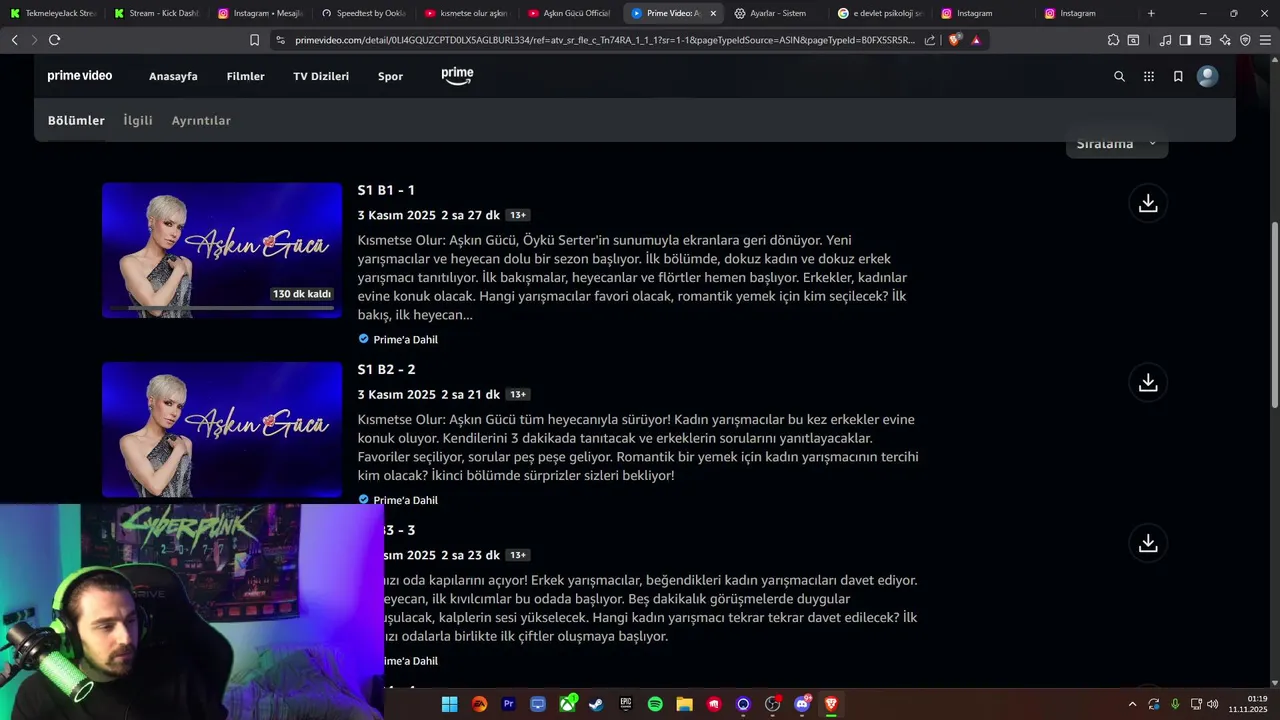Open the Brave Rewards triangle icon
The height and width of the screenshot is (720, 1280).
[976, 40]
